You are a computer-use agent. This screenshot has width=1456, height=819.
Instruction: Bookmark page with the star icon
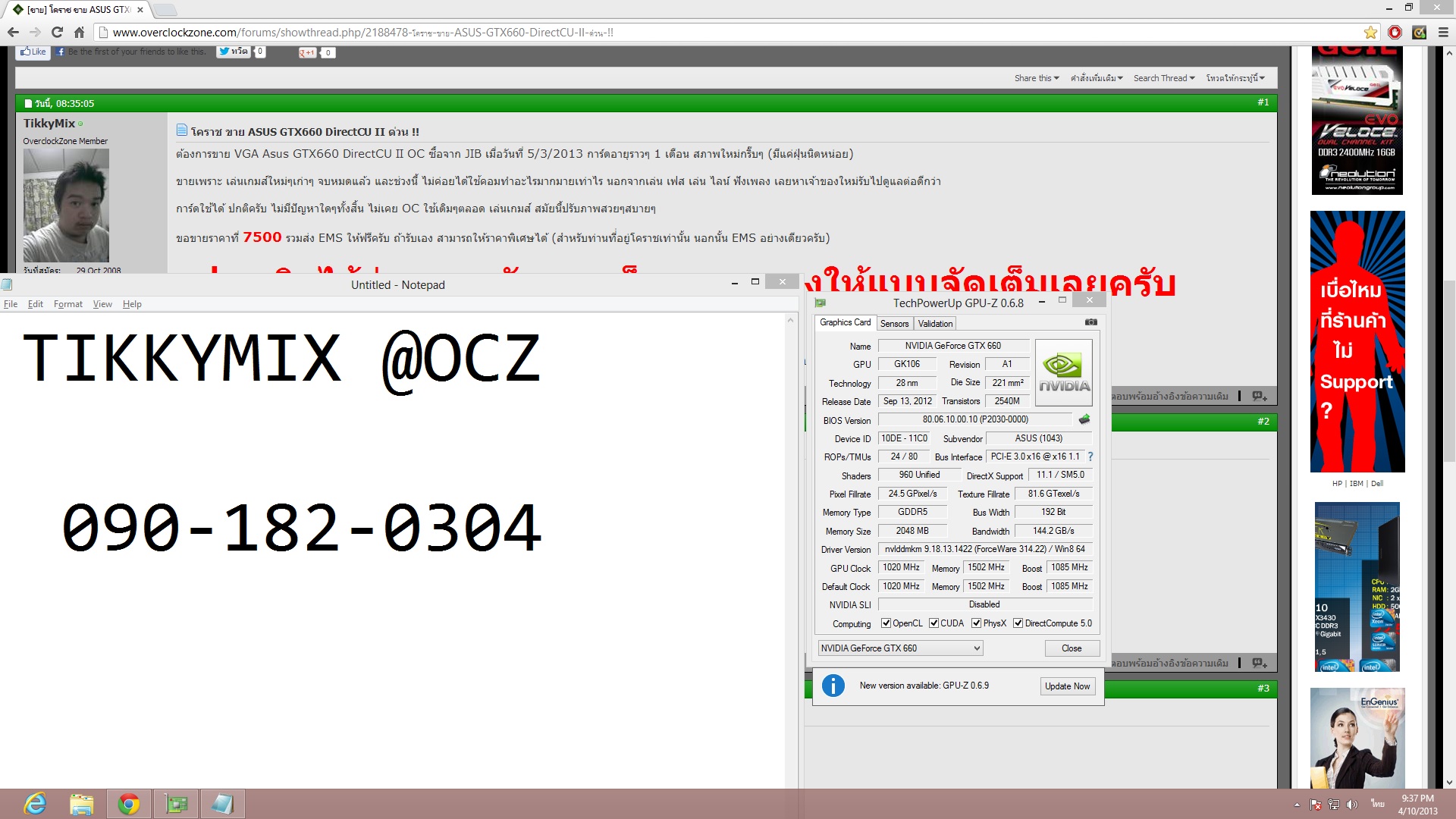[x=1370, y=33]
